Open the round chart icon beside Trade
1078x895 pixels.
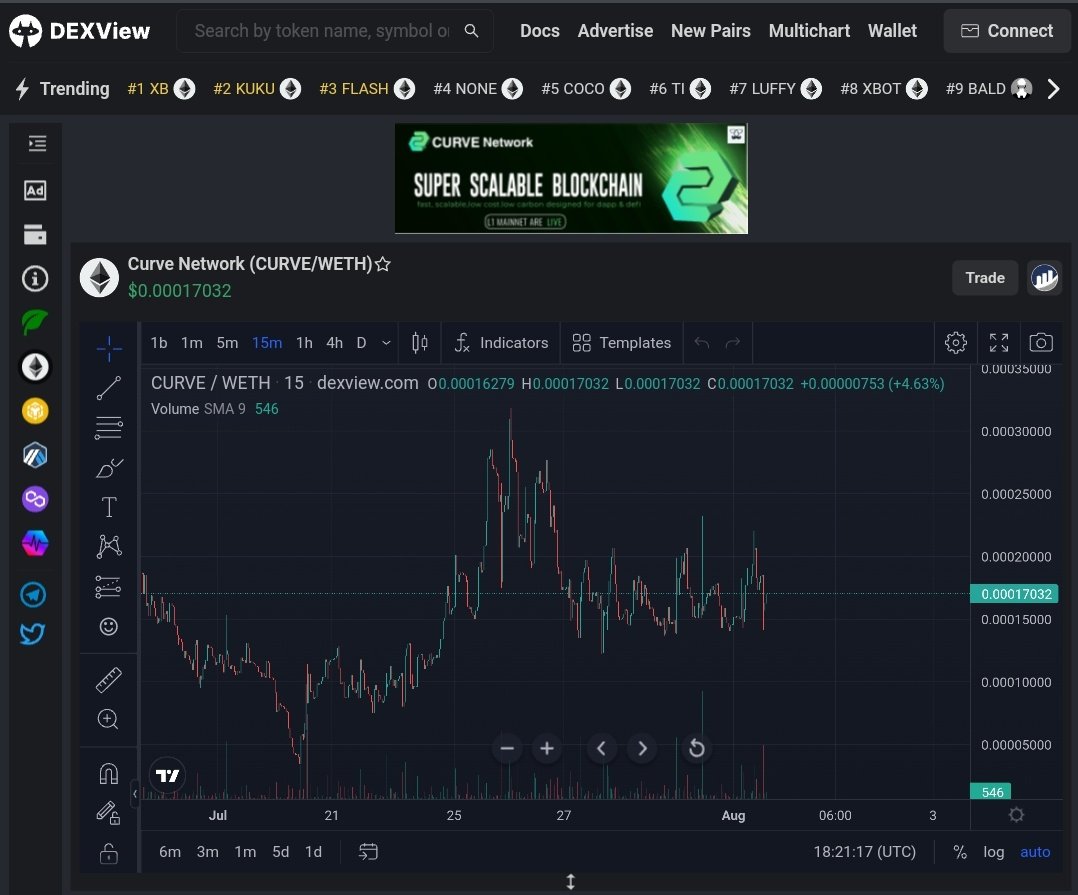point(1044,278)
